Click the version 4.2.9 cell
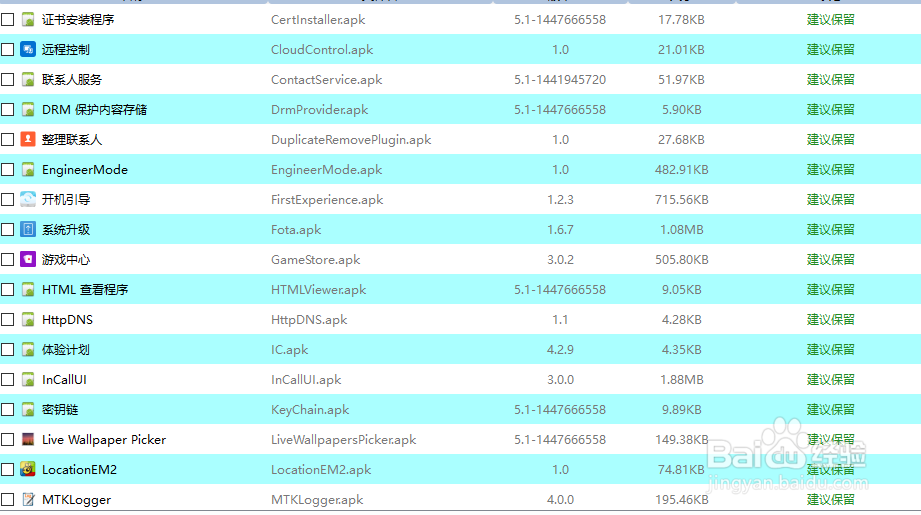This screenshot has width=921, height=515. pos(560,349)
